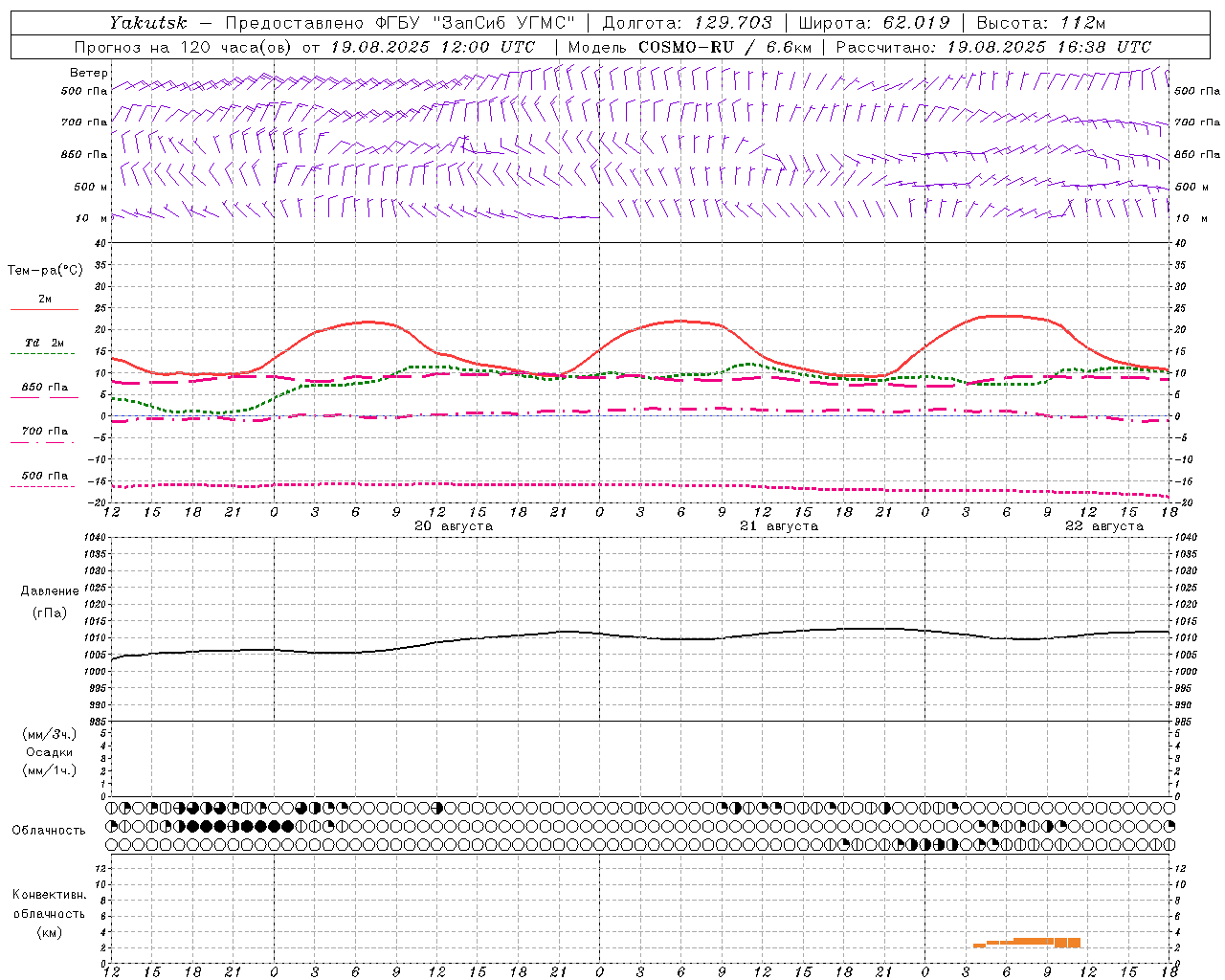Click the 10 м wind level label on left
This screenshot has height=980, width=1225.
pos(91,218)
